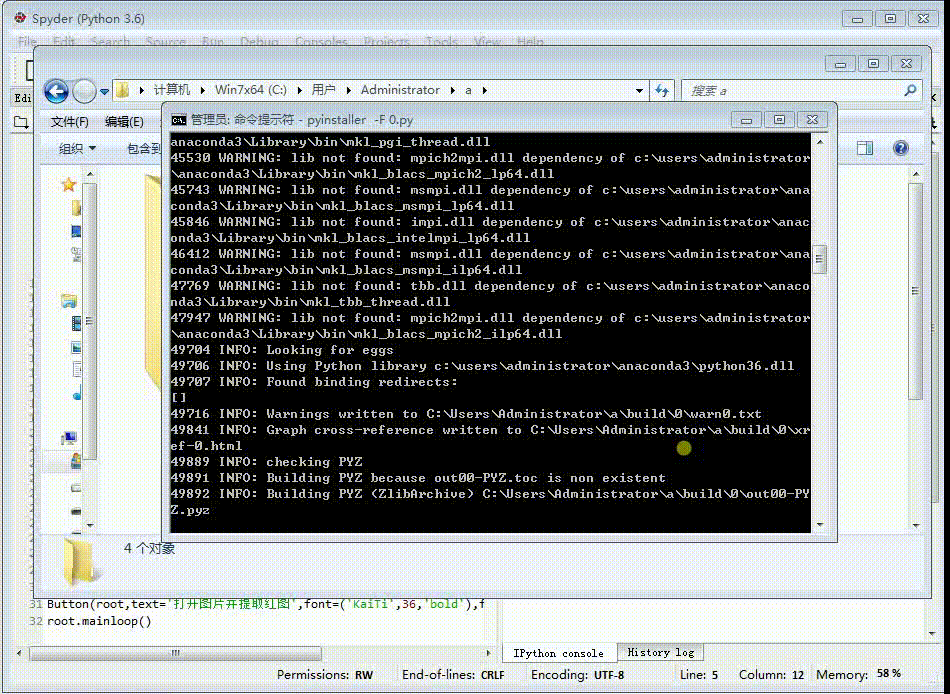Navigate to 用户 breadcrumb segment
This screenshot has width=950, height=694.
point(324,90)
